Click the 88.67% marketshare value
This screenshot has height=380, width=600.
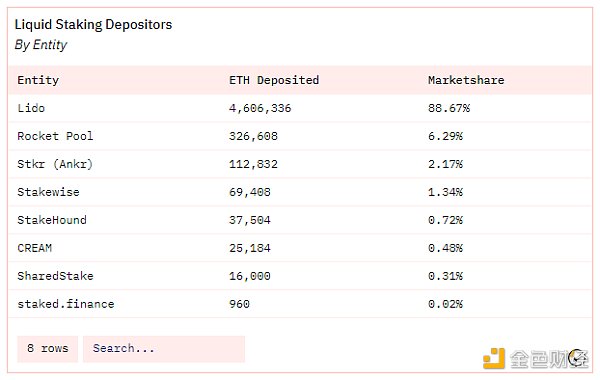(449, 108)
